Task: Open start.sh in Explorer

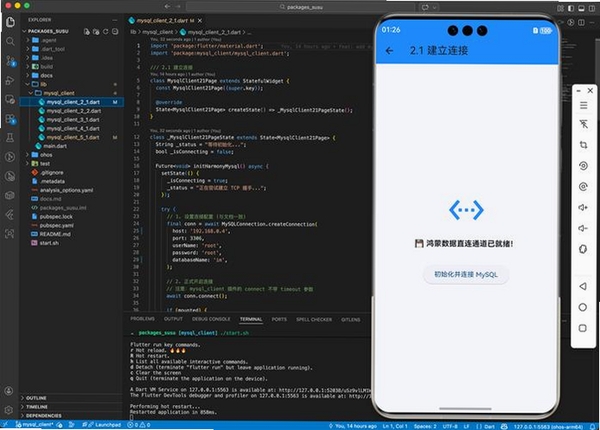Action: 49,243
